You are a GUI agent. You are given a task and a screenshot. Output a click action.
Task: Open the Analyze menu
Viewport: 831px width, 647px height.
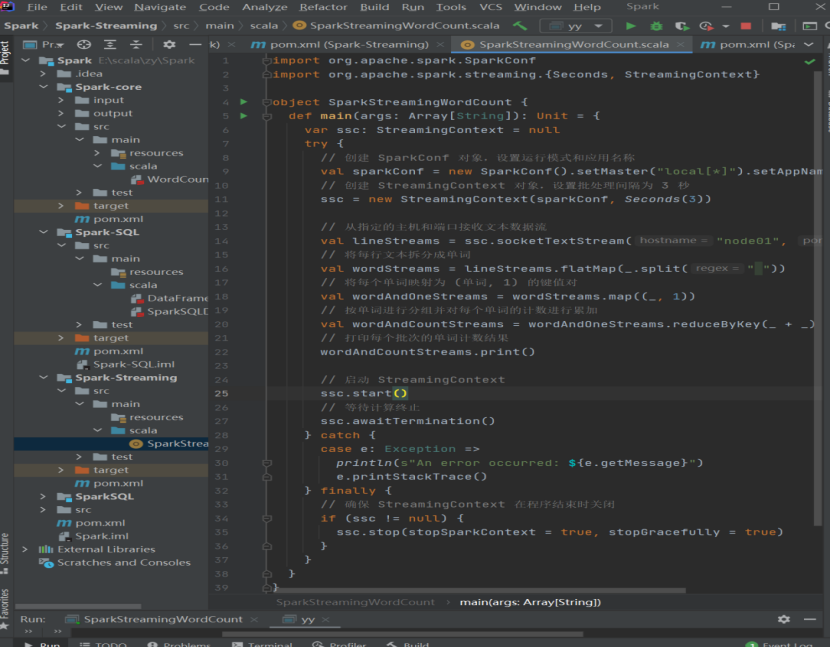[x=264, y=7]
